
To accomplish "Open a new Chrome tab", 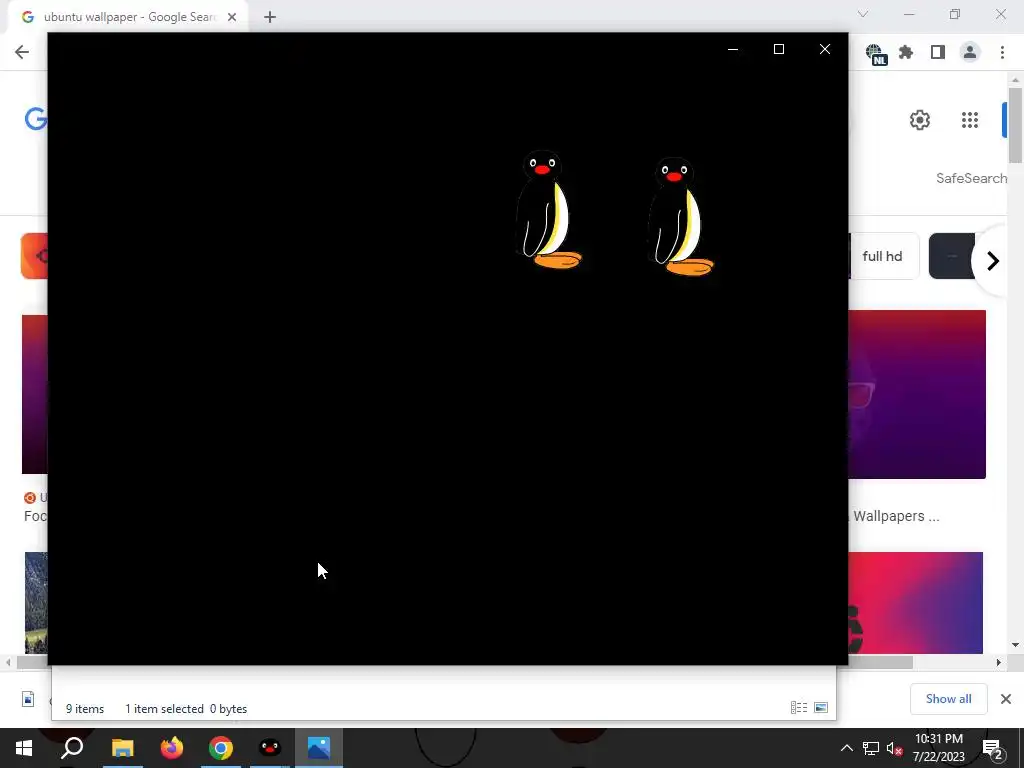I will pyautogui.click(x=270, y=17).
